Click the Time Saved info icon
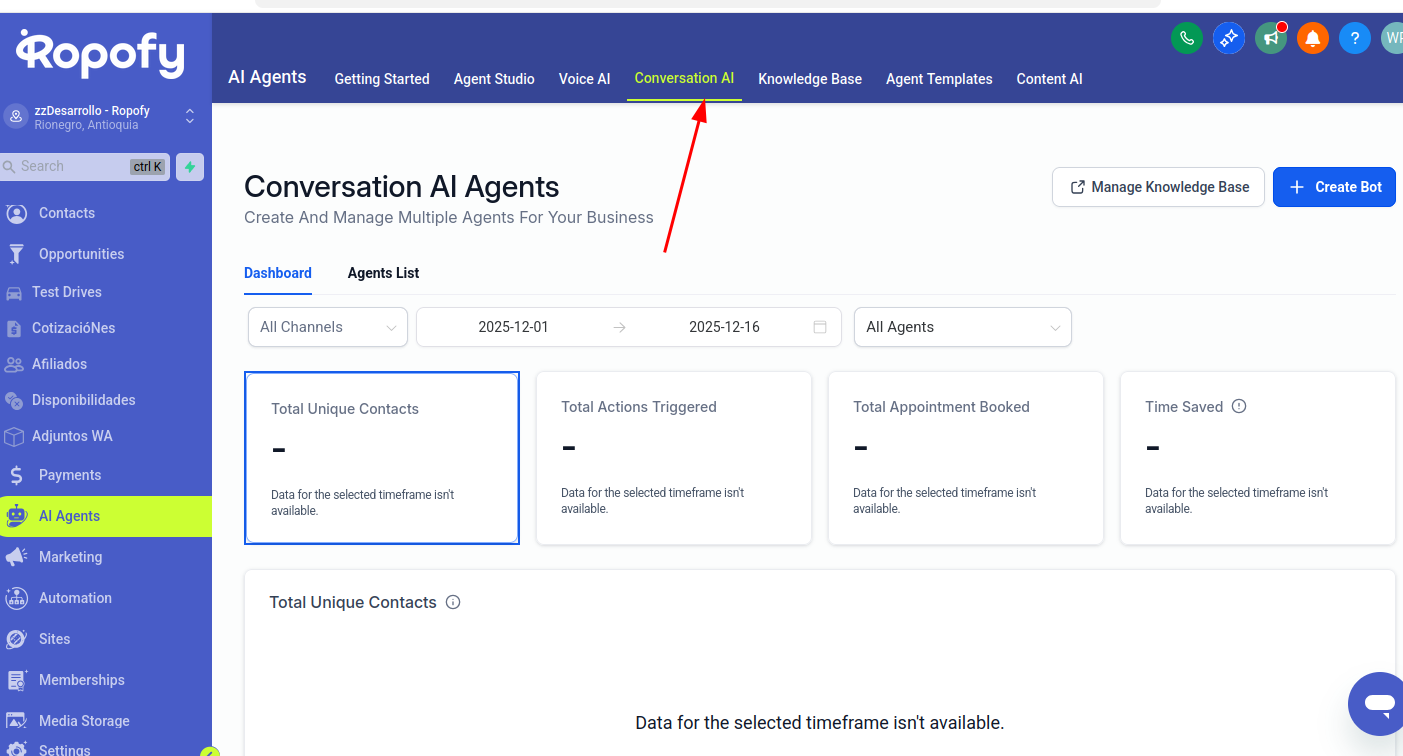 point(1239,407)
